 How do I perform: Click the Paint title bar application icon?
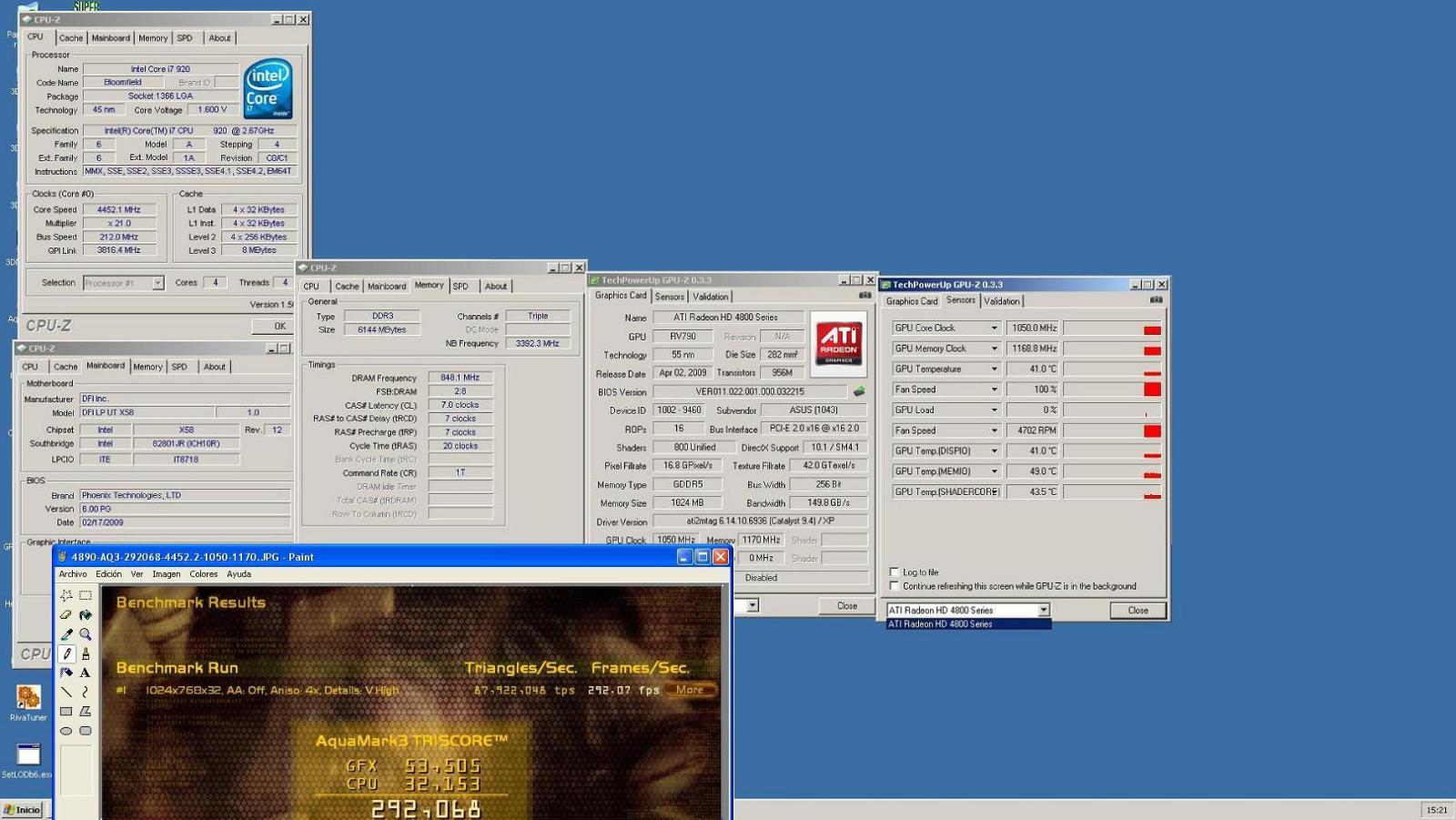click(x=63, y=556)
